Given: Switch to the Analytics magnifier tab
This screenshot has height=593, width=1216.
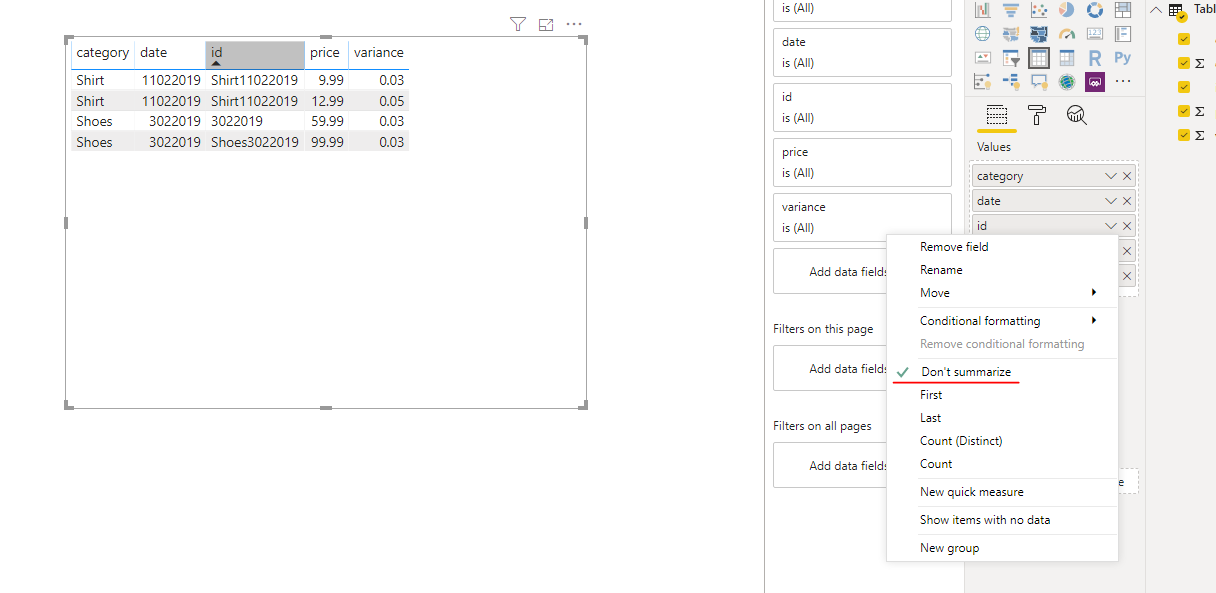Looking at the screenshot, I should click(1076, 115).
